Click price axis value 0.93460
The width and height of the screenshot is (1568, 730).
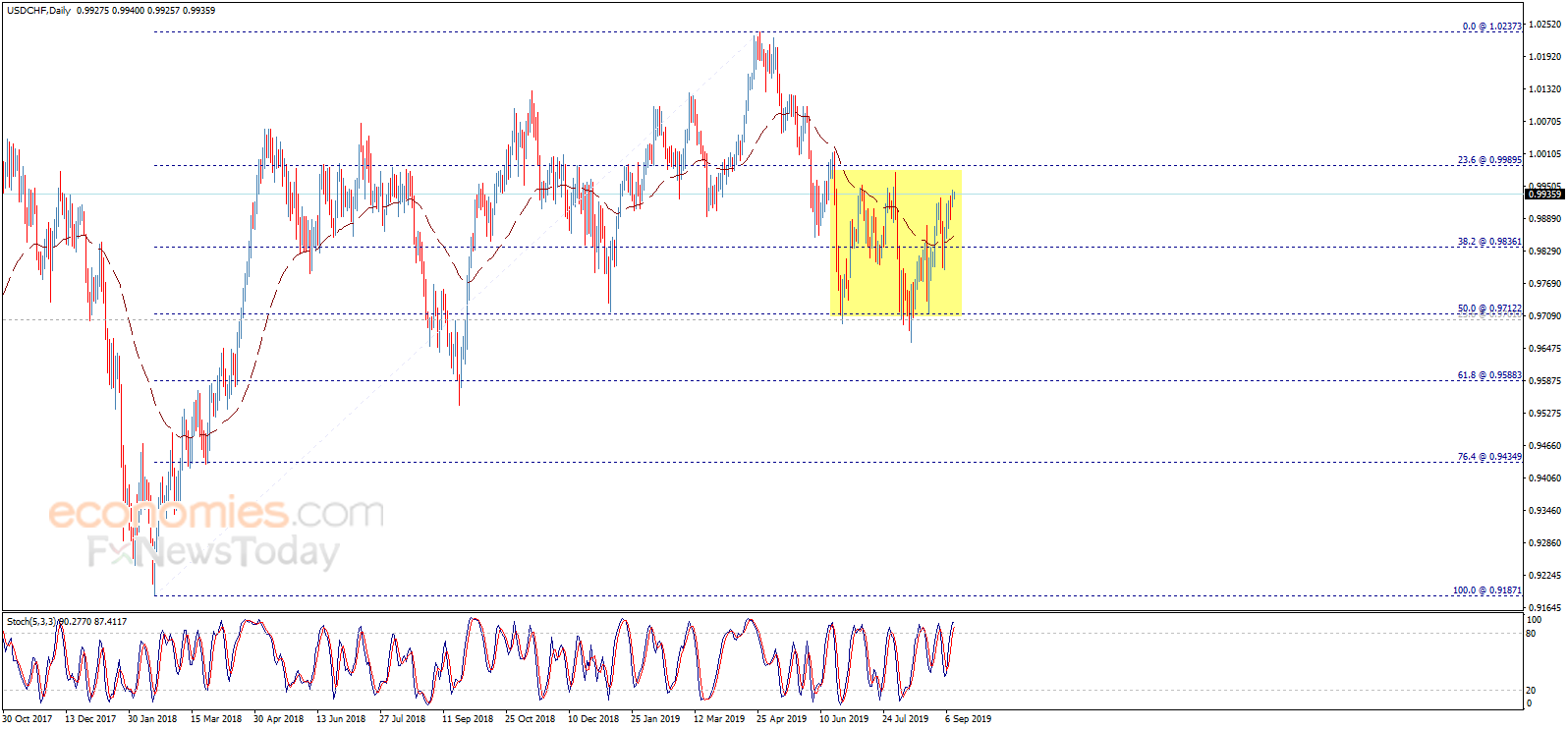(1544, 511)
